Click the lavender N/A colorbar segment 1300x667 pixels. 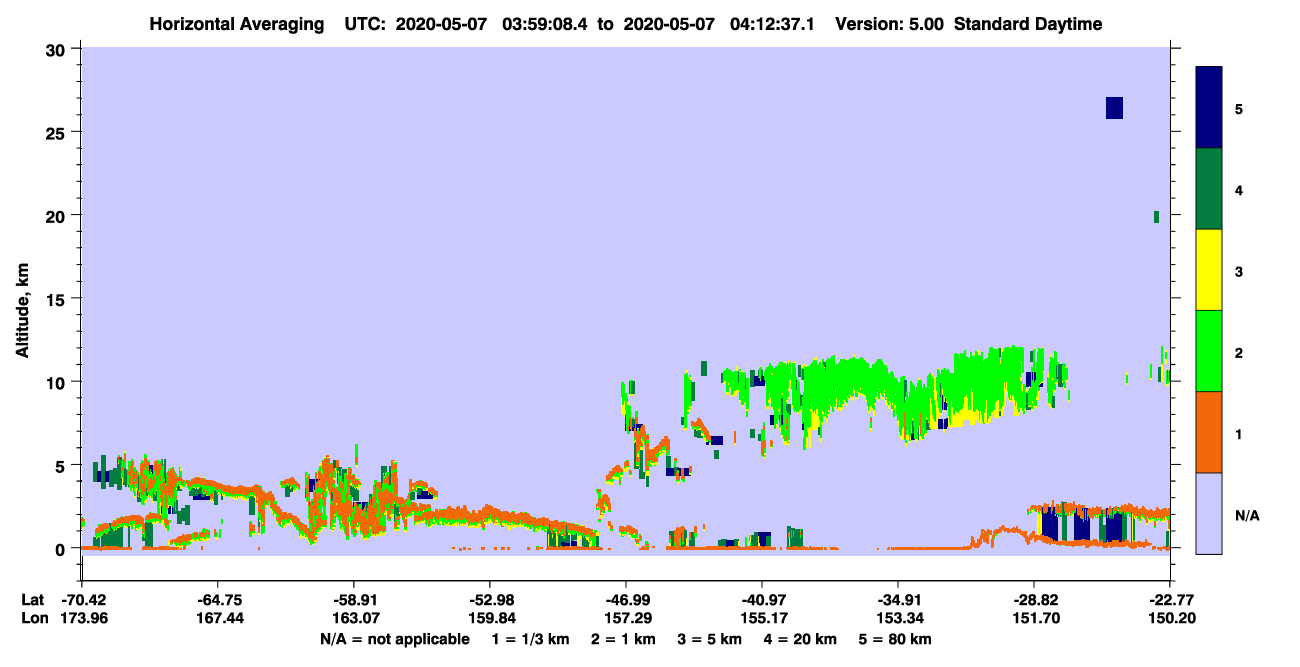click(x=1209, y=513)
